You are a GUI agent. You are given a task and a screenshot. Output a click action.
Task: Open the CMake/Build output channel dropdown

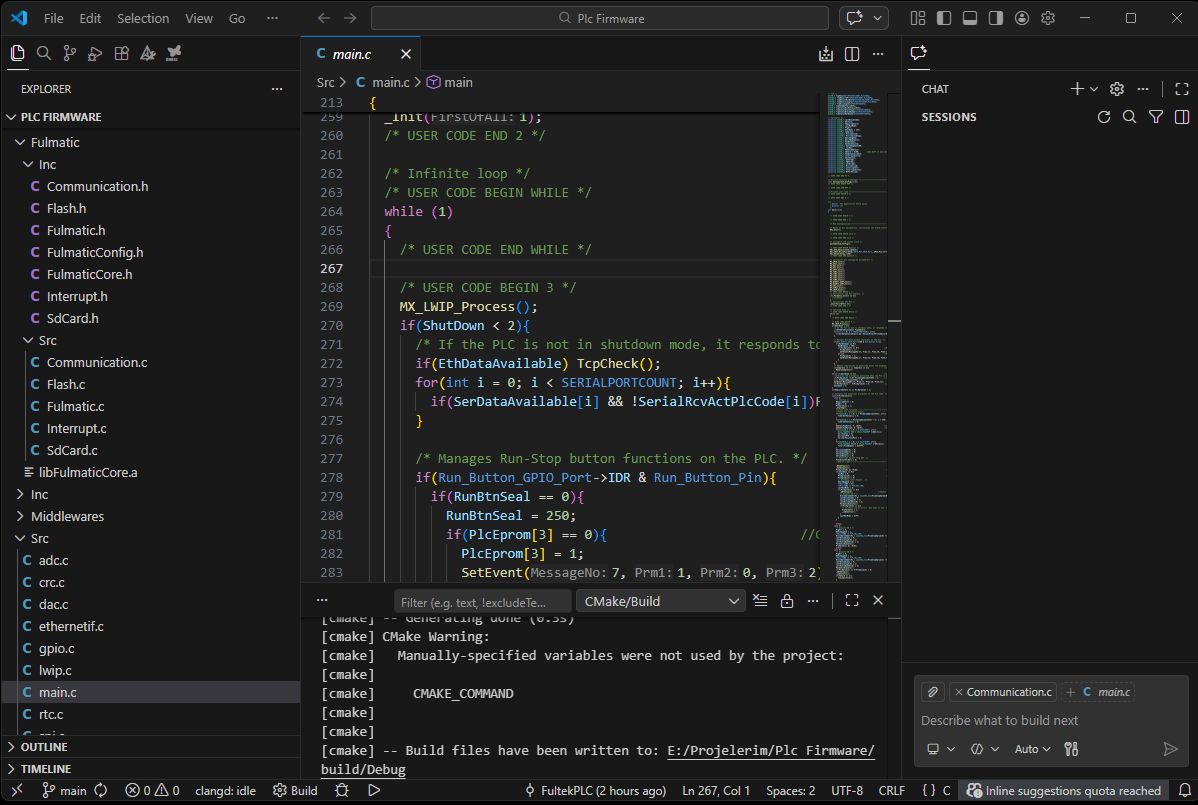[661, 601]
